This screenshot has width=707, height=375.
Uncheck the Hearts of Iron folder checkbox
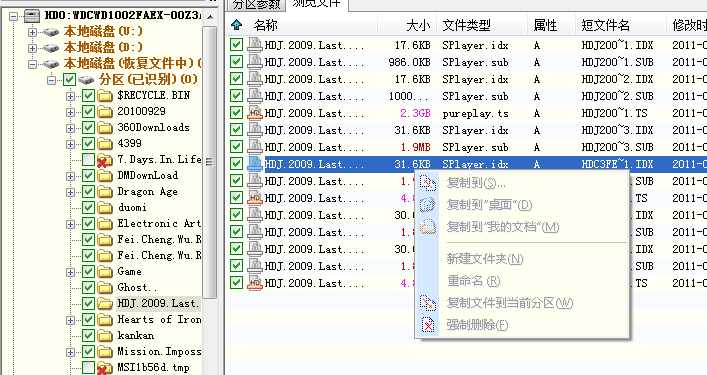pyautogui.click(x=88, y=320)
